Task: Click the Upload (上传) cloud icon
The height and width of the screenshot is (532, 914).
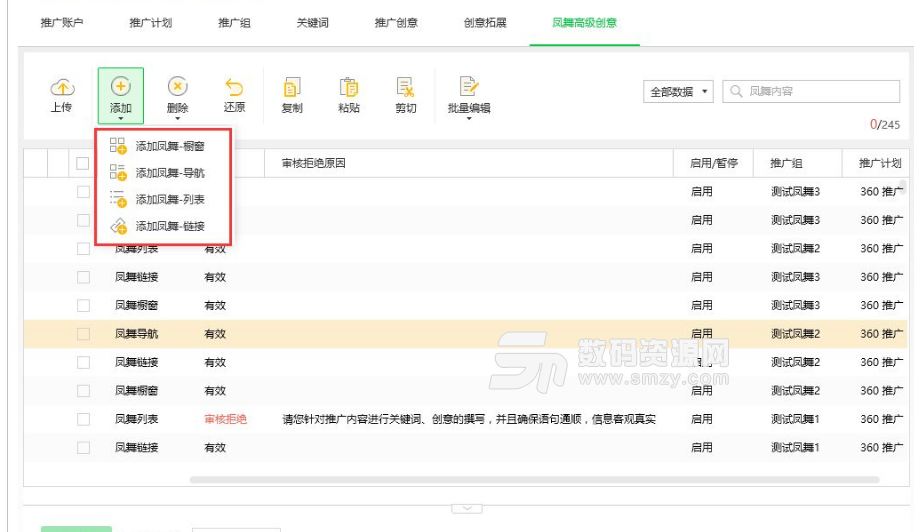Action: (x=61, y=88)
